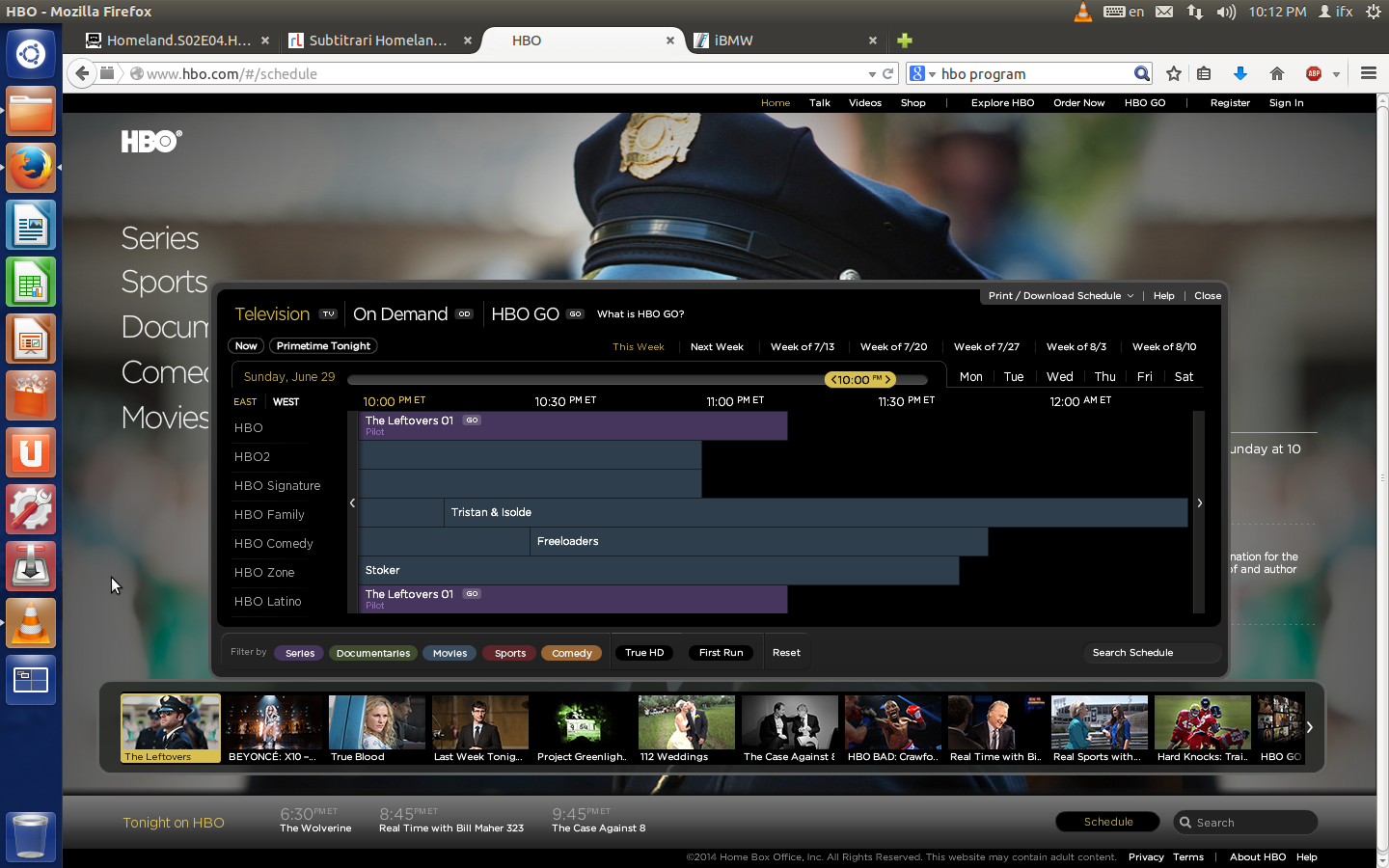Switch the schedule to EAST time zone
1389x868 pixels.
(x=245, y=402)
